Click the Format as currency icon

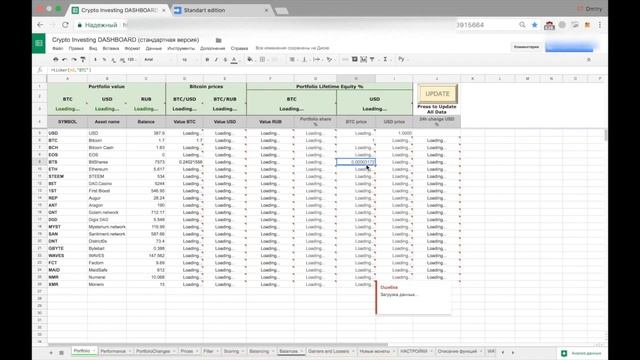coord(96,60)
